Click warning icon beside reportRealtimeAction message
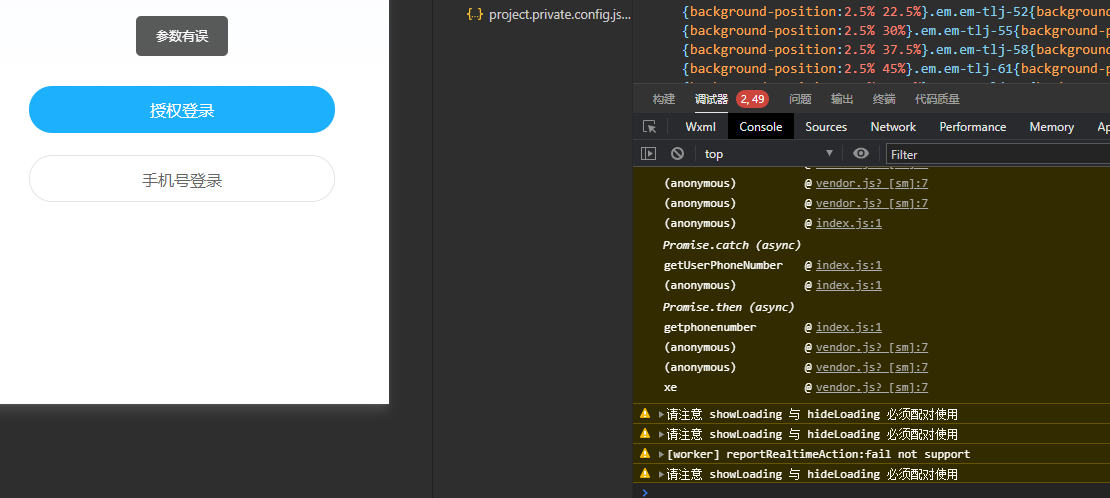1110x498 pixels. coord(645,453)
